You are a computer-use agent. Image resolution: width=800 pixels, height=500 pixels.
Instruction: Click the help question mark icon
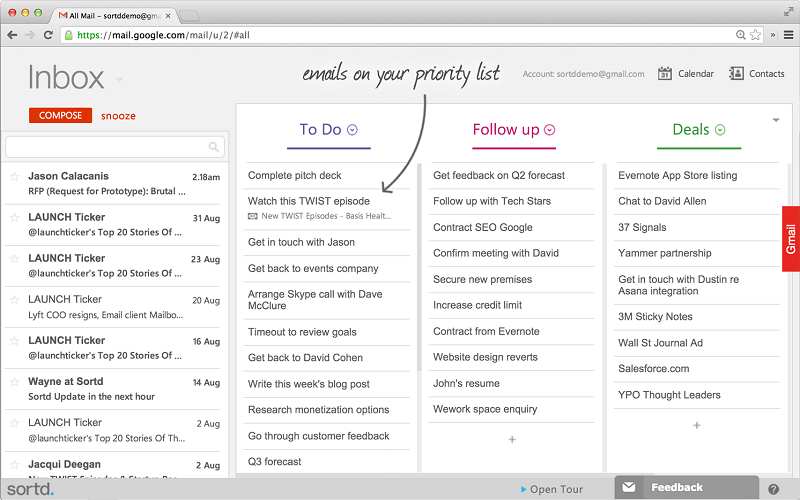click(x=773, y=489)
